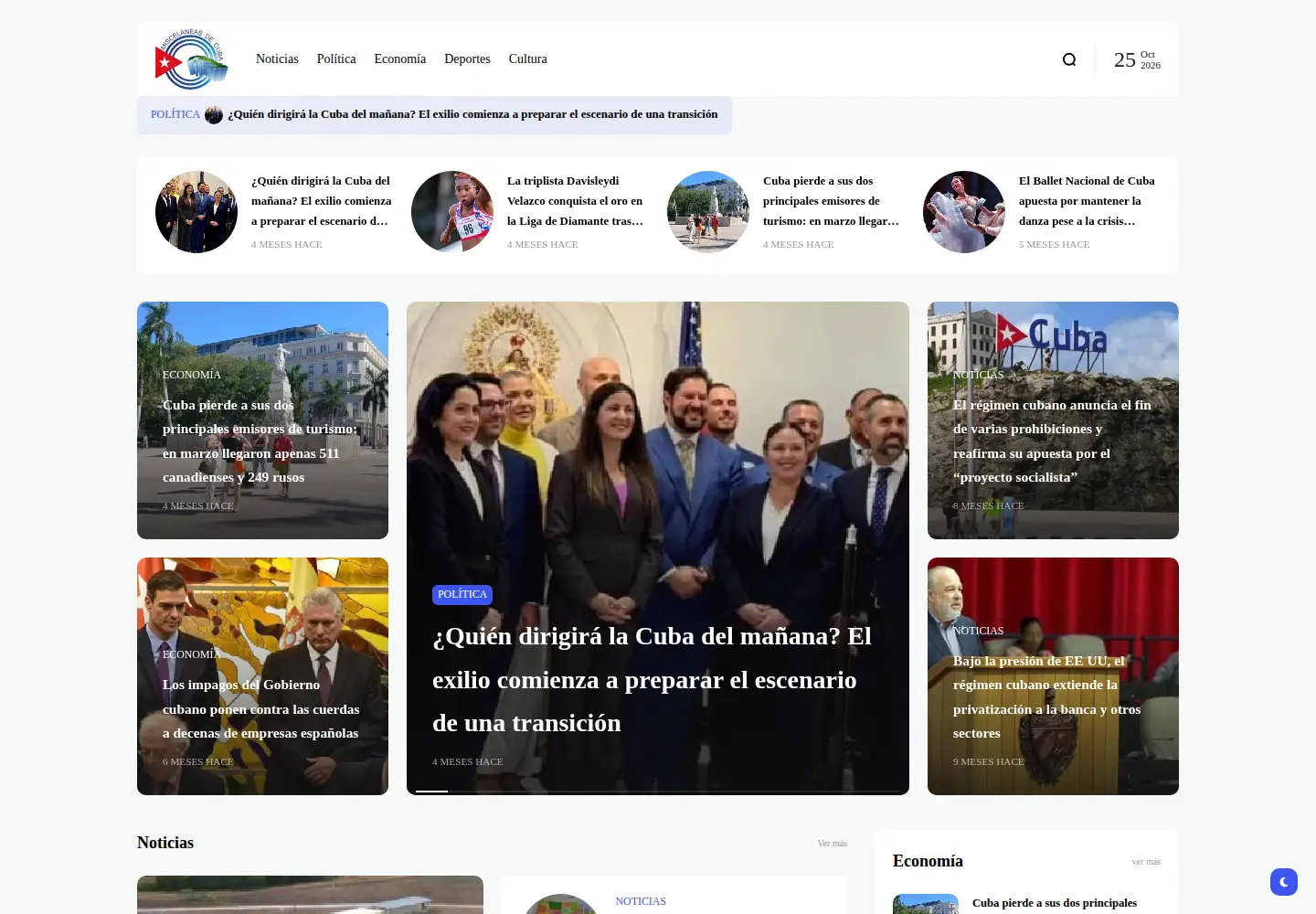Screen dimensions: 1316x914
Task: Open featured headline ¿Quién dirigirá la Cuba
Action: [652, 679]
